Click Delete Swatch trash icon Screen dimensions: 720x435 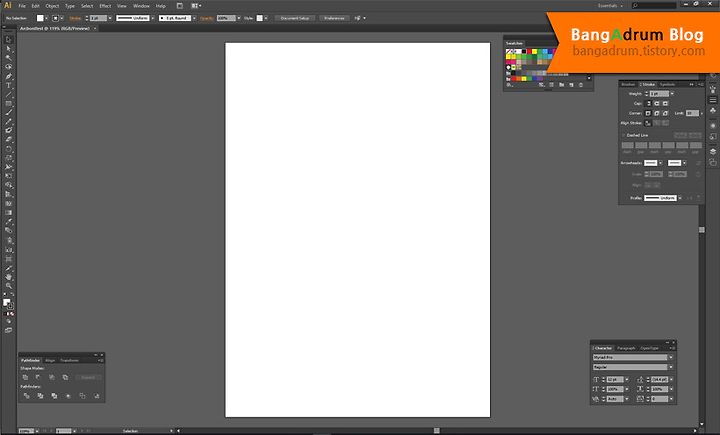tap(581, 85)
